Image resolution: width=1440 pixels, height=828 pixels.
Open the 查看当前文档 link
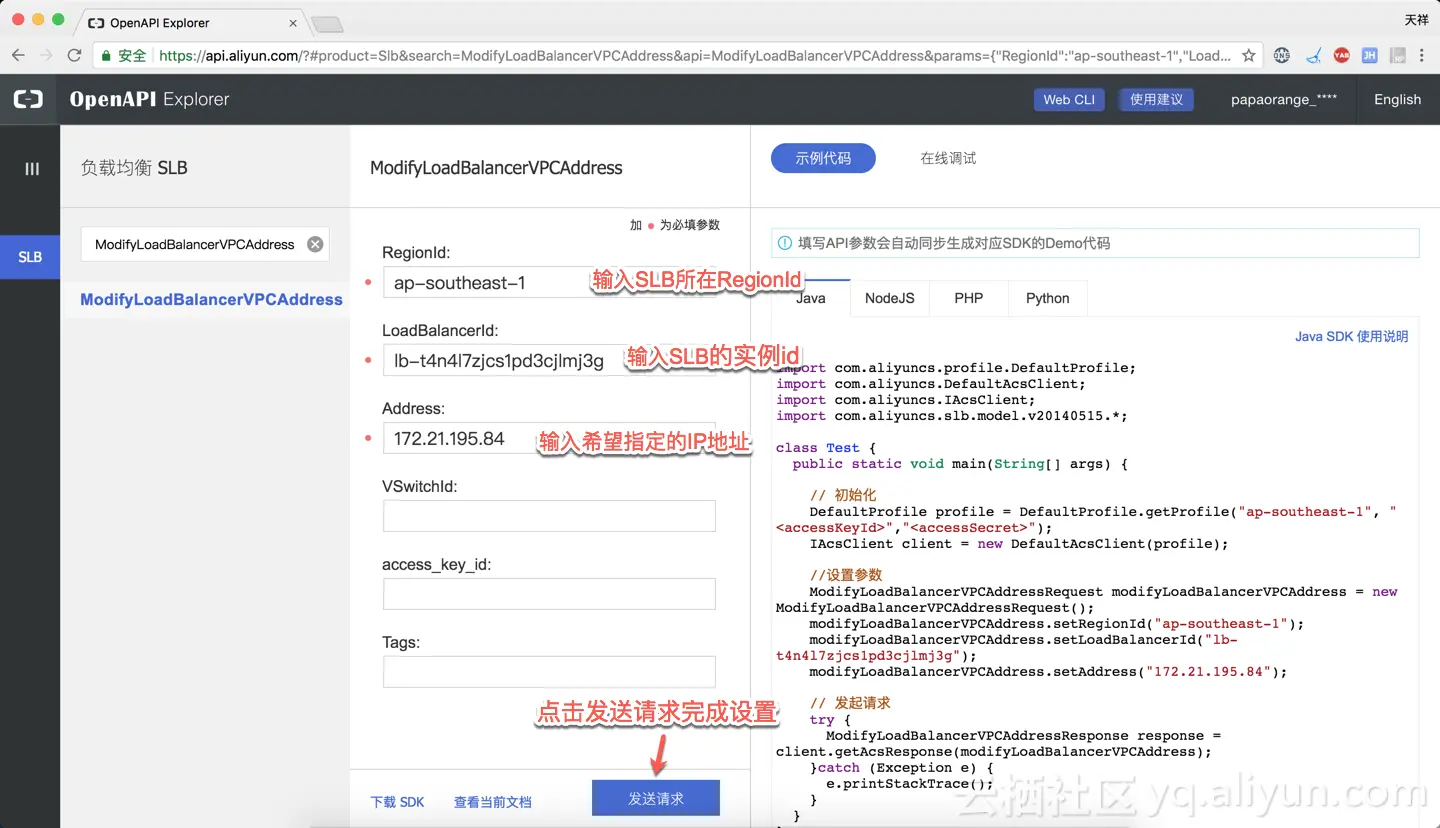tap(493, 802)
